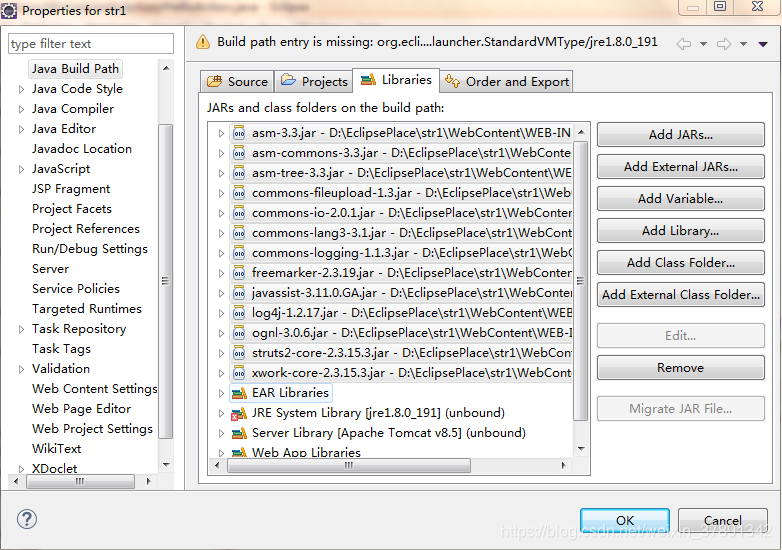Expand Server Library Apache Tomcat node
Image resolution: width=782 pixels, height=550 pixels.
221,433
